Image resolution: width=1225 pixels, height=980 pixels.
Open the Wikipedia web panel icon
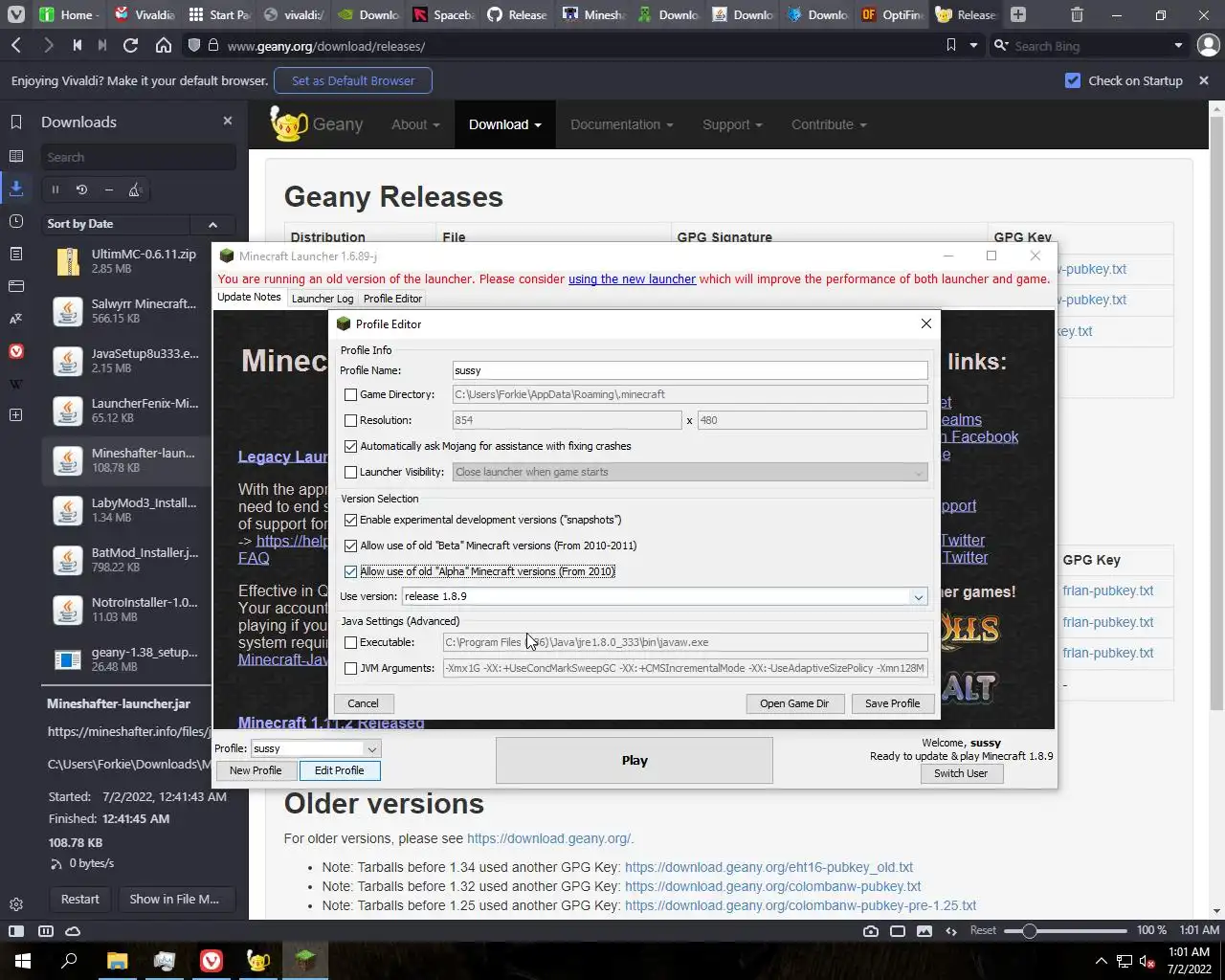16,384
